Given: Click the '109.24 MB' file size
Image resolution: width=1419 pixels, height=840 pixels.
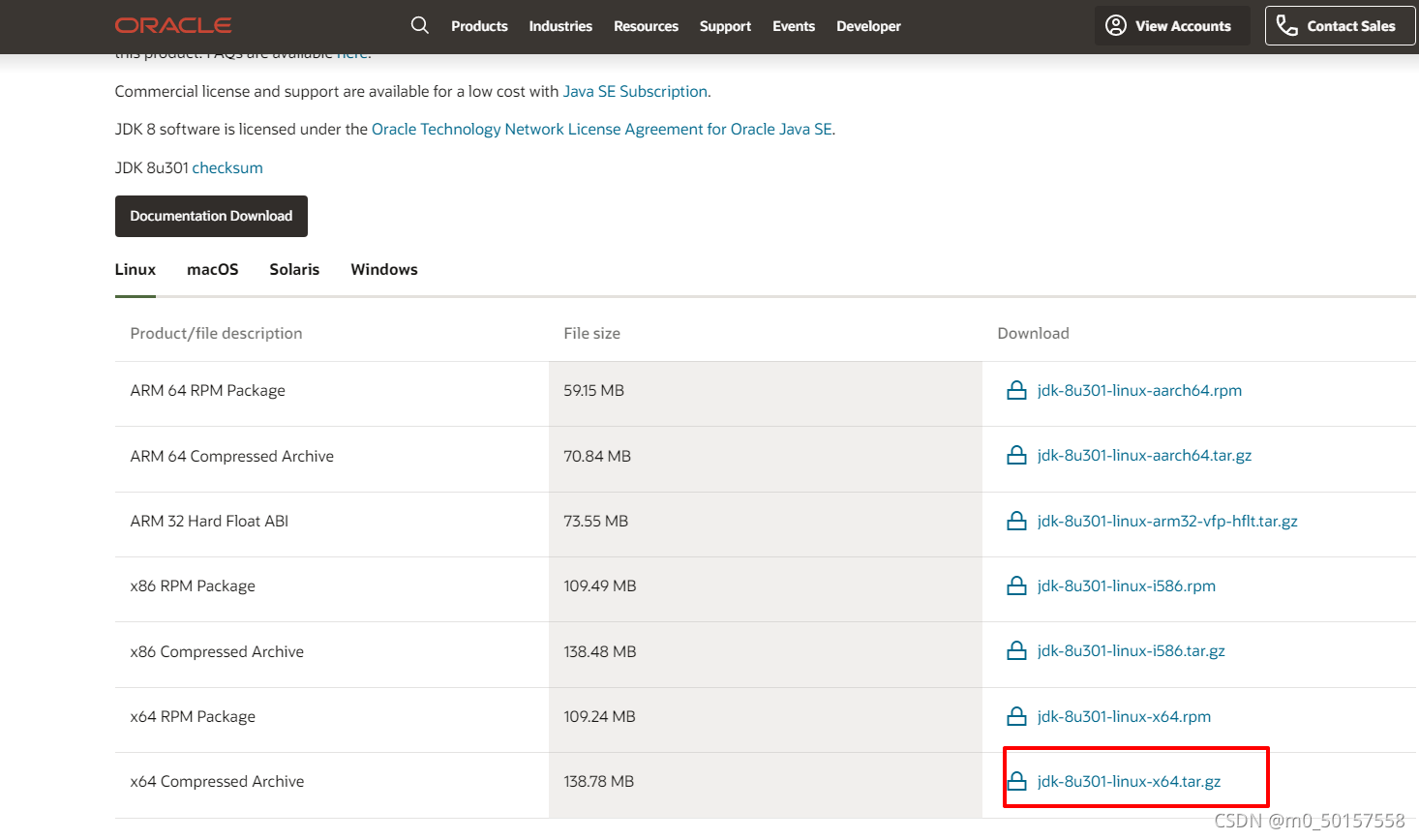Looking at the screenshot, I should (600, 716).
